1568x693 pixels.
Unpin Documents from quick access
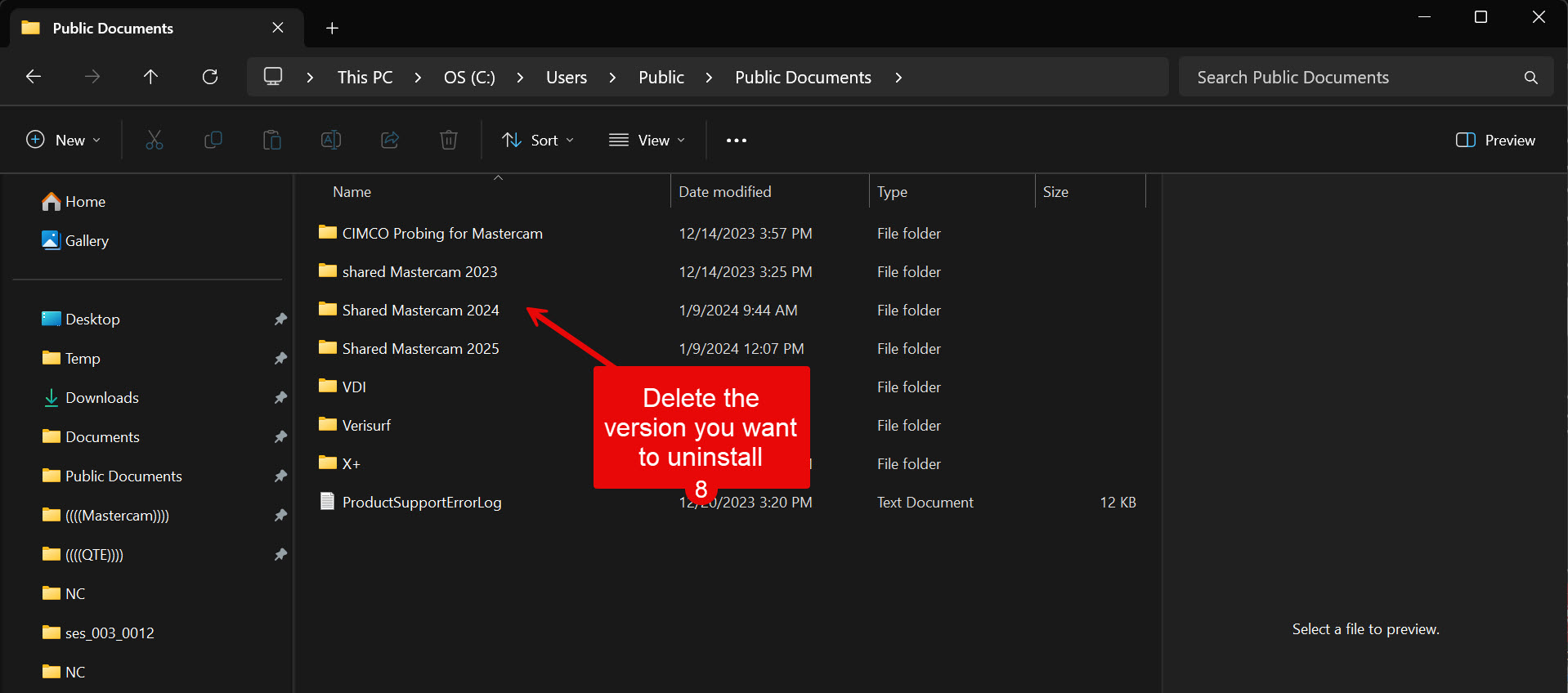click(280, 436)
